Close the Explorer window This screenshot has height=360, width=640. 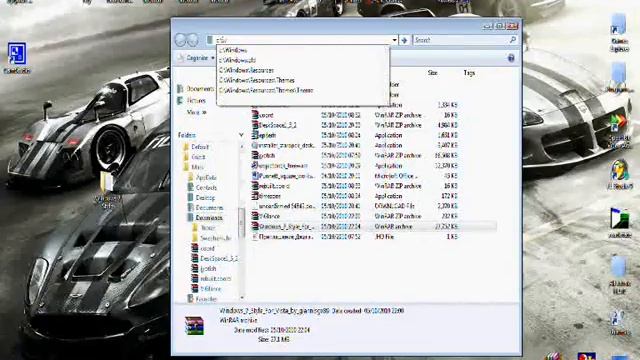pos(513,26)
